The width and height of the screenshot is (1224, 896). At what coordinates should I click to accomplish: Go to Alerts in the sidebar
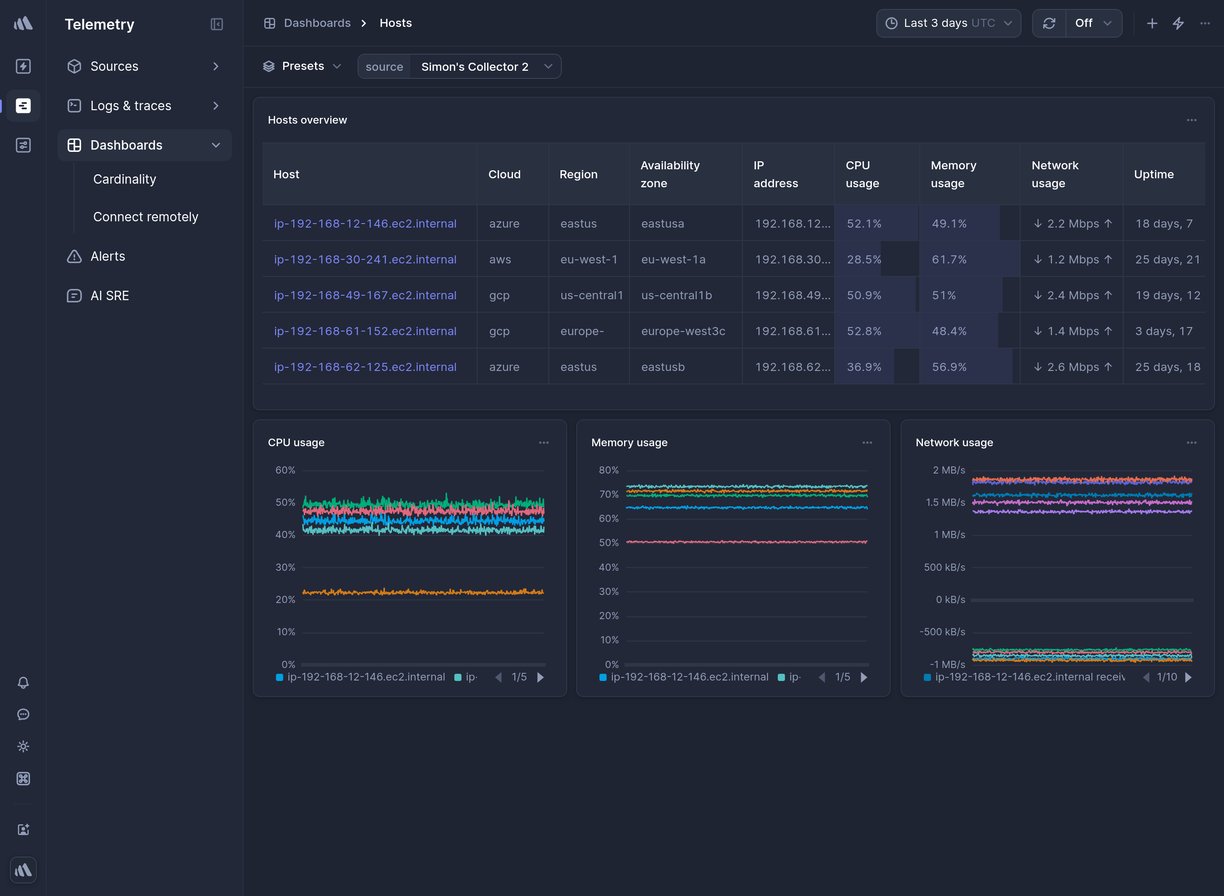point(108,256)
